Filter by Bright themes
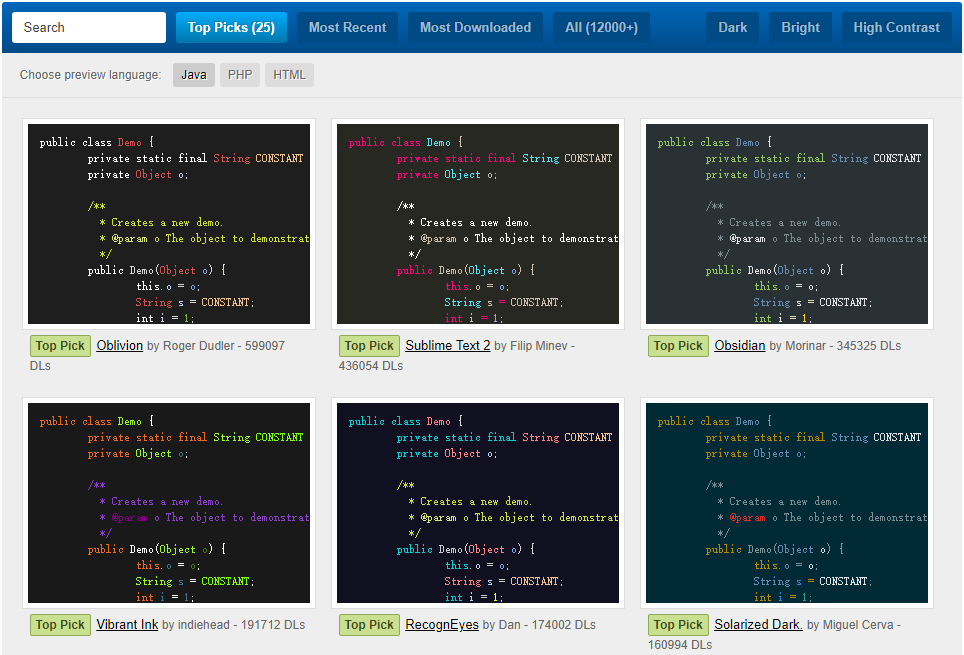Image resolution: width=964 pixels, height=655 pixels. point(800,28)
